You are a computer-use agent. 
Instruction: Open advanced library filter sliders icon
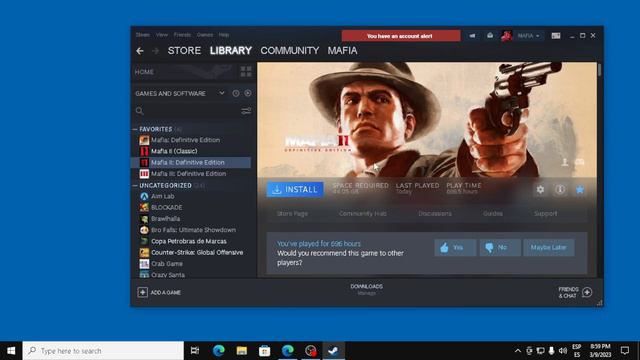246,111
